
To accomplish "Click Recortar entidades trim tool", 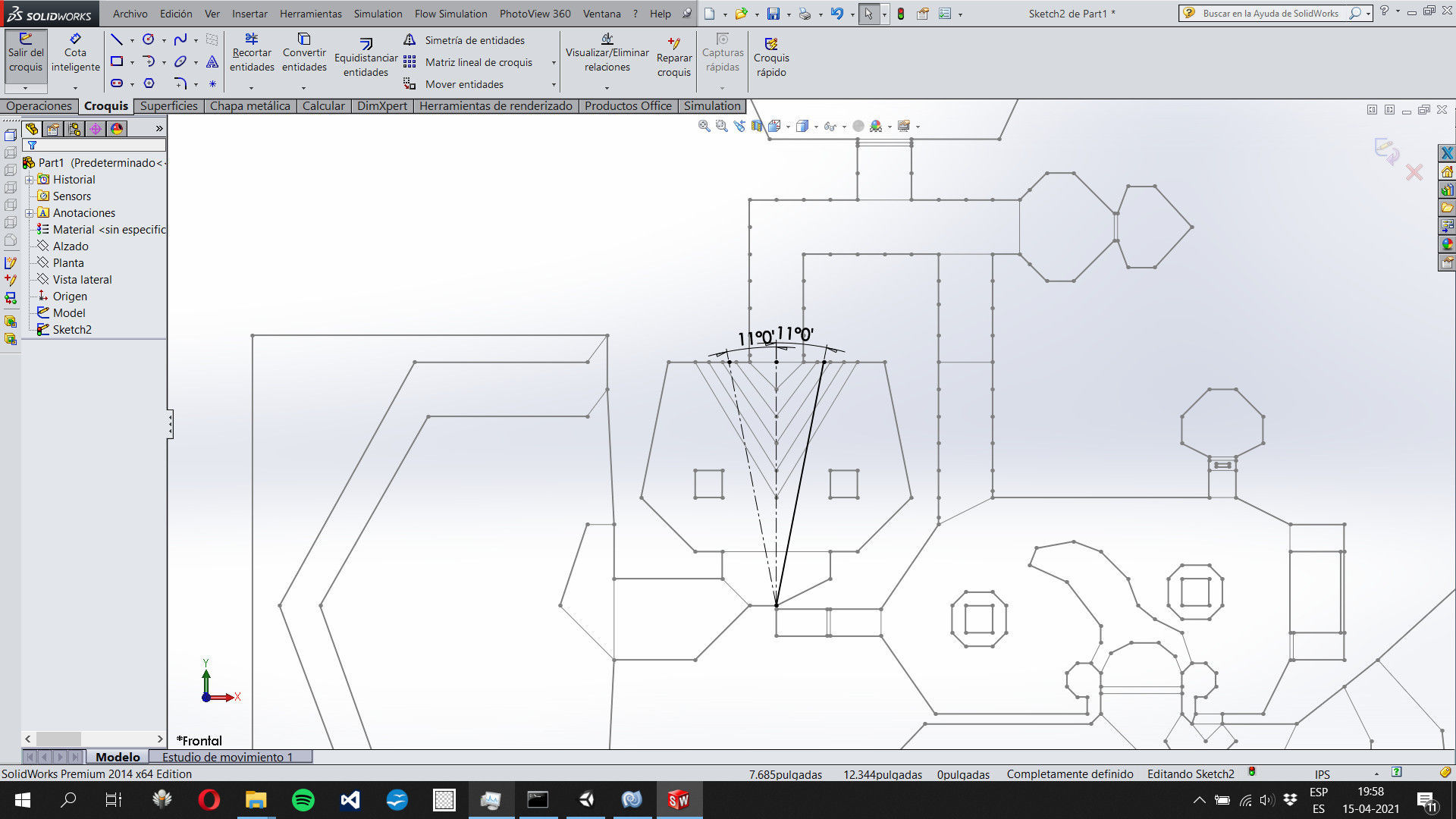I will click(252, 53).
